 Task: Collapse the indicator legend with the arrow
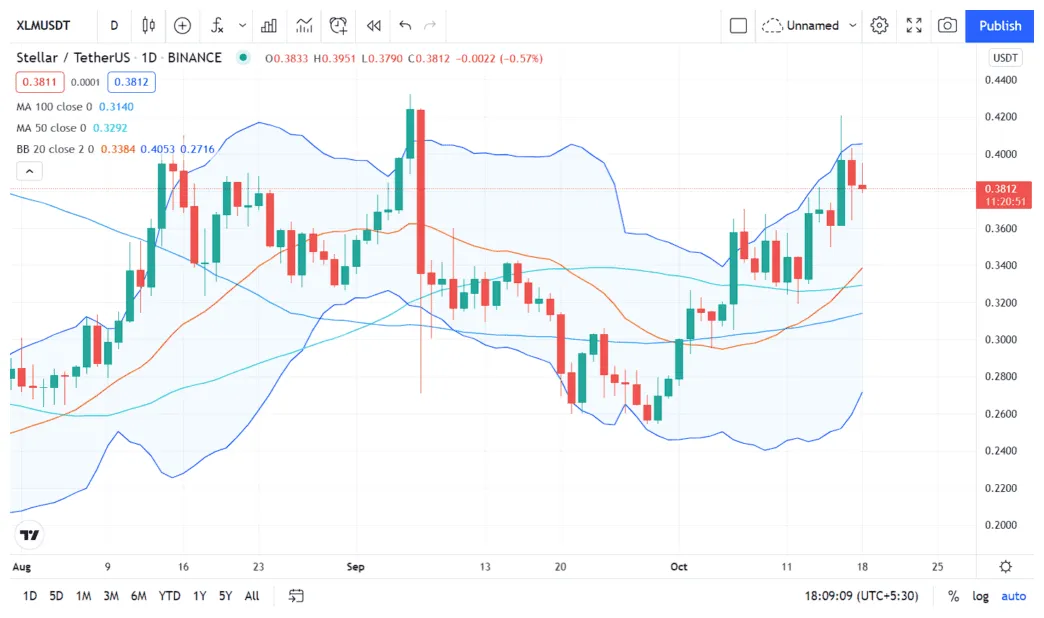pos(29,170)
